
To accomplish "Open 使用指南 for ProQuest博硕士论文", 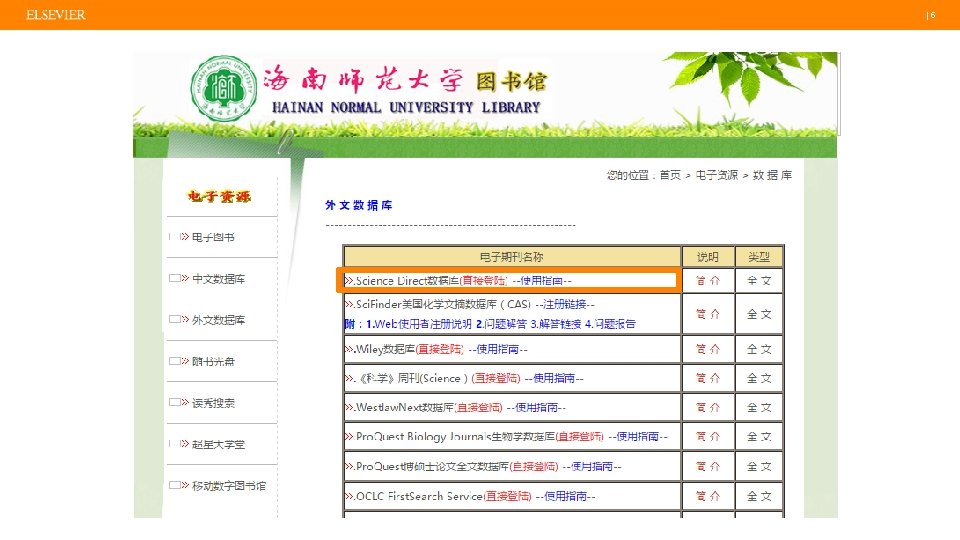I will pos(591,466).
